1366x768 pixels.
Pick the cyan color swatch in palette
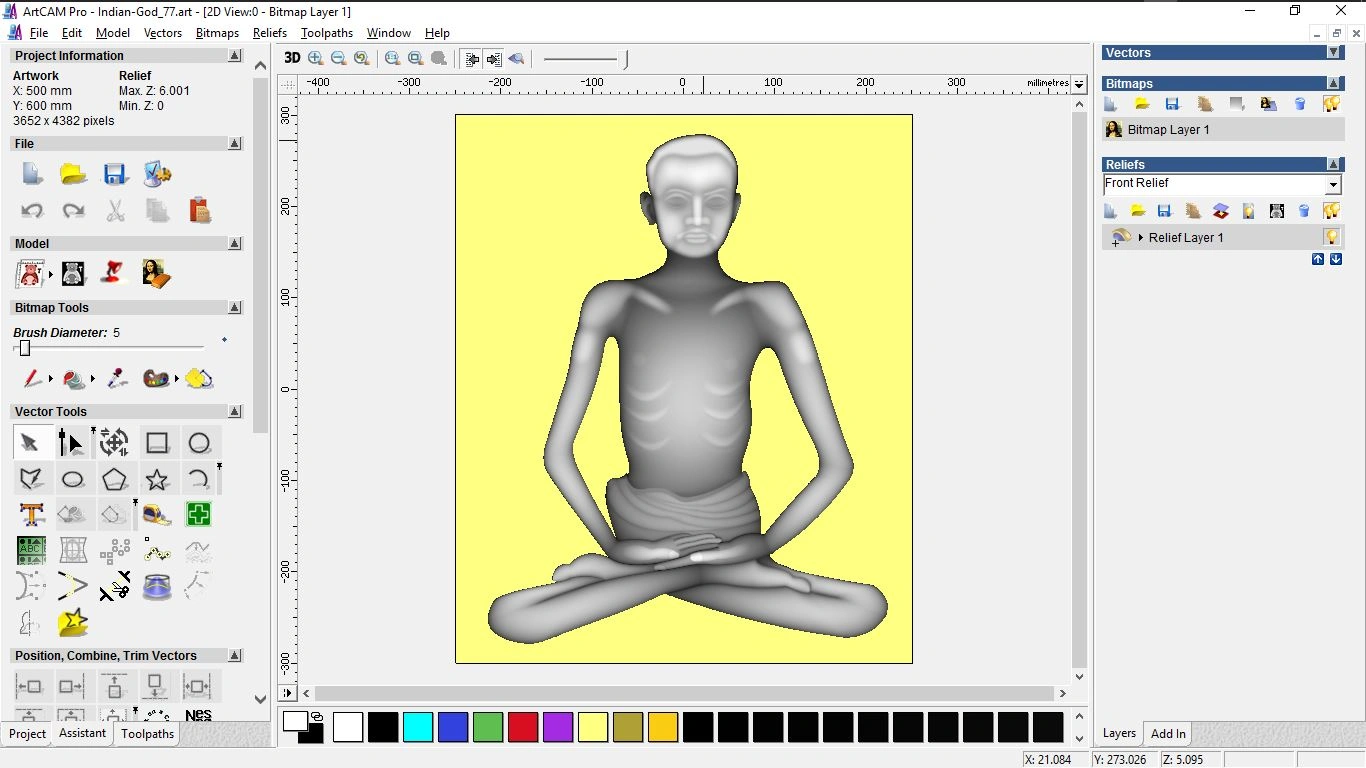tap(418, 727)
